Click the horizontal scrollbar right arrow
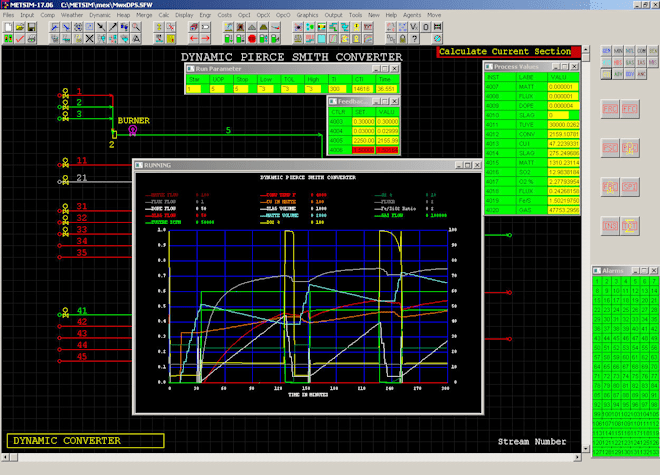 [578, 457]
